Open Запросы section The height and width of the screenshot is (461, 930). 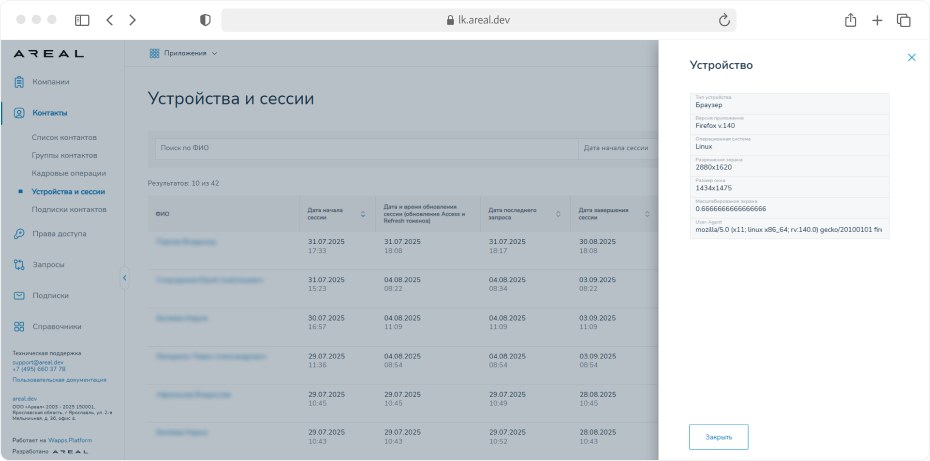(x=49, y=265)
